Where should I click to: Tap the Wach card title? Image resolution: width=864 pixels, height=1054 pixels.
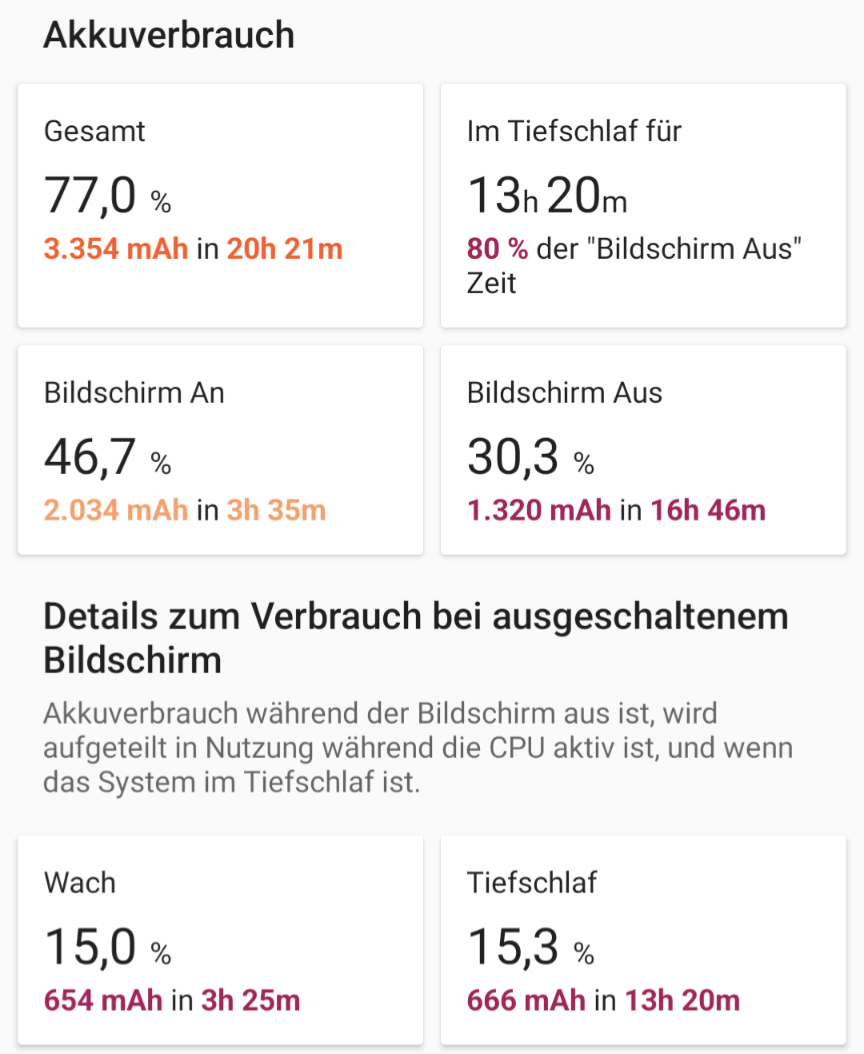point(80,883)
